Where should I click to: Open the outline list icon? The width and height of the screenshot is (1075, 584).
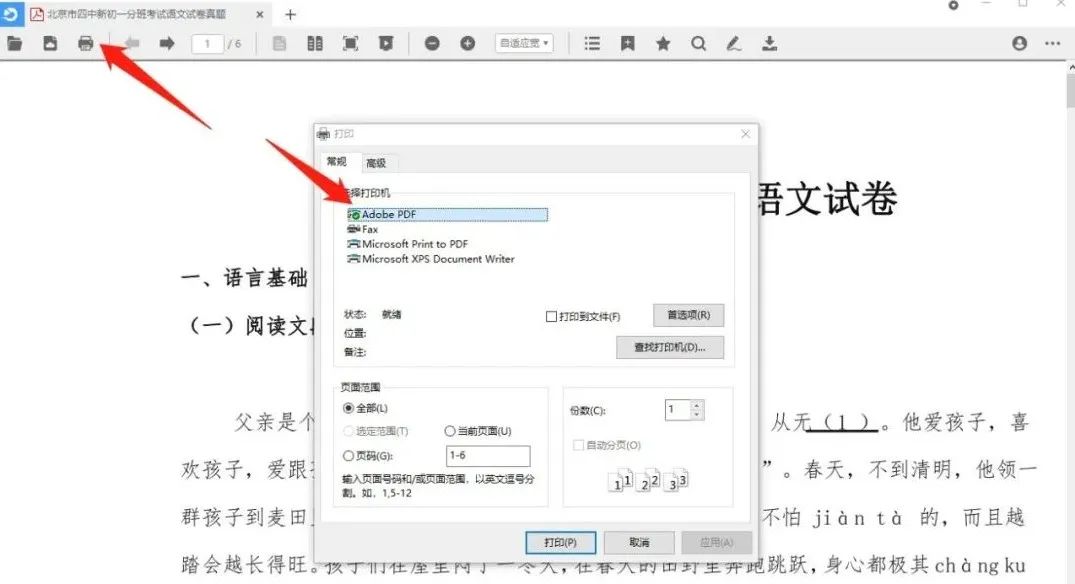592,44
